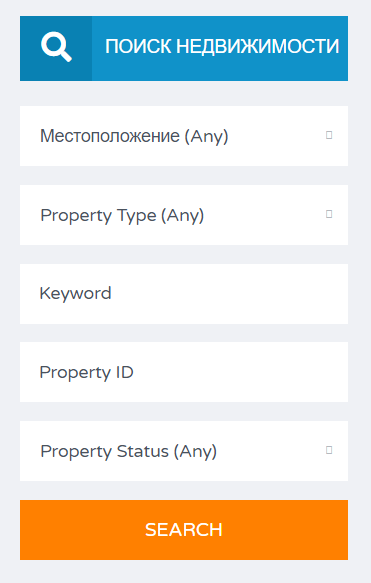Open the Местоположение (Any) dropdown
This screenshot has width=371, height=583.
[184, 136]
